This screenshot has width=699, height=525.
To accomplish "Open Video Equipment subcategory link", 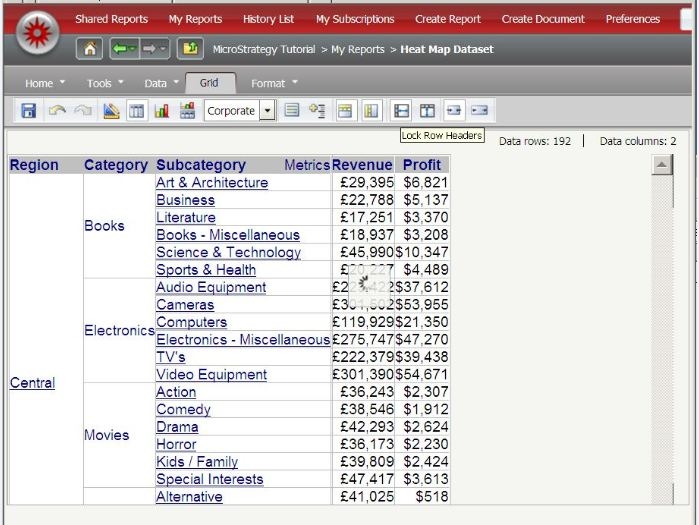I will (x=212, y=374).
